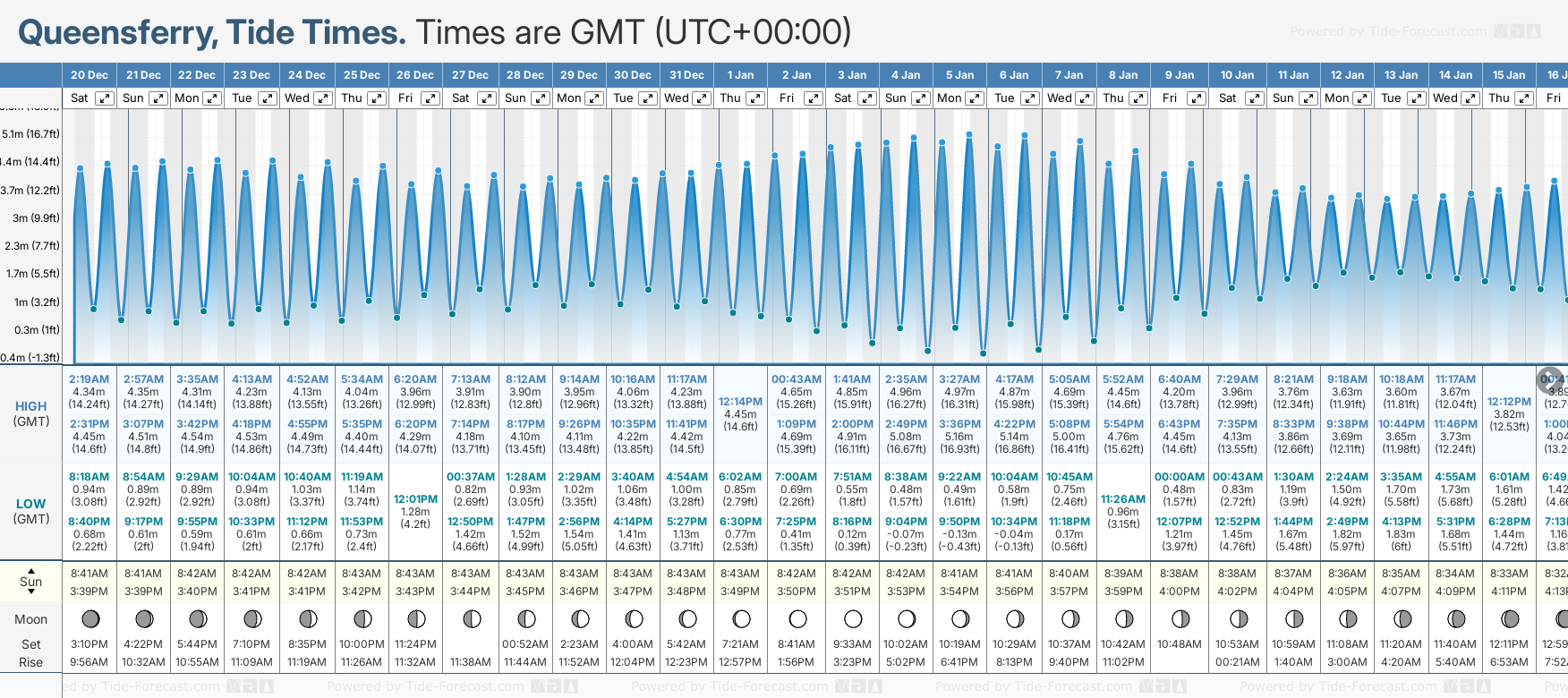Expand the Thu 1 Jan day view
1568x698 pixels.
[x=755, y=98]
